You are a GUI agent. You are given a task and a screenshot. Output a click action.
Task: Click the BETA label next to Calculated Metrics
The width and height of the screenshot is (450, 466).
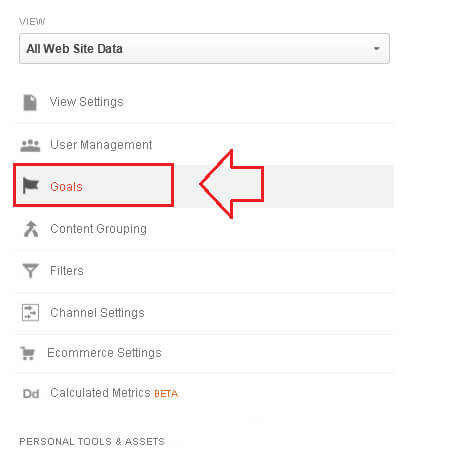166,394
